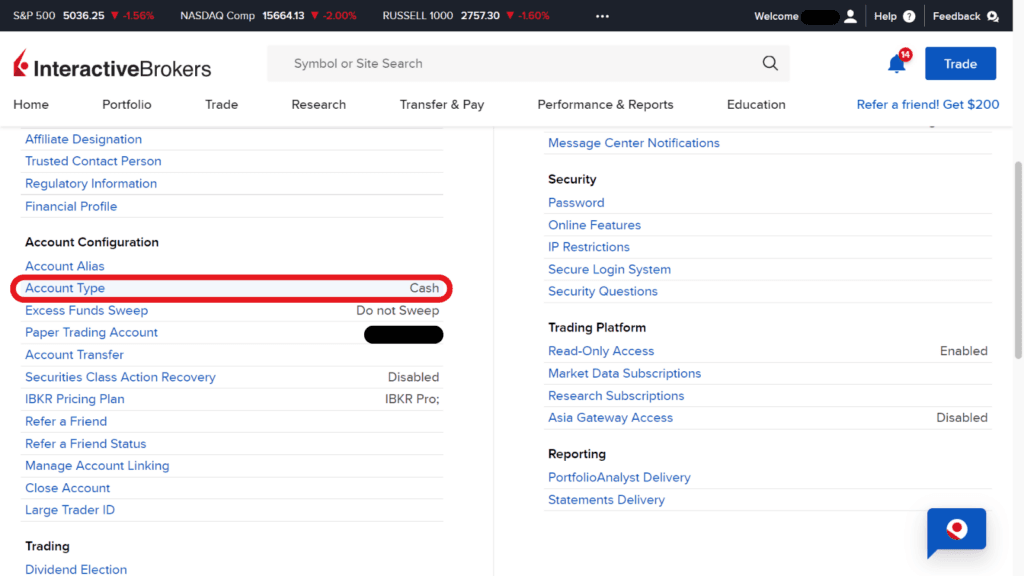Open Dividend Election under Trading
This screenshot has width=1024, height=576.
[x=75, y=568]
